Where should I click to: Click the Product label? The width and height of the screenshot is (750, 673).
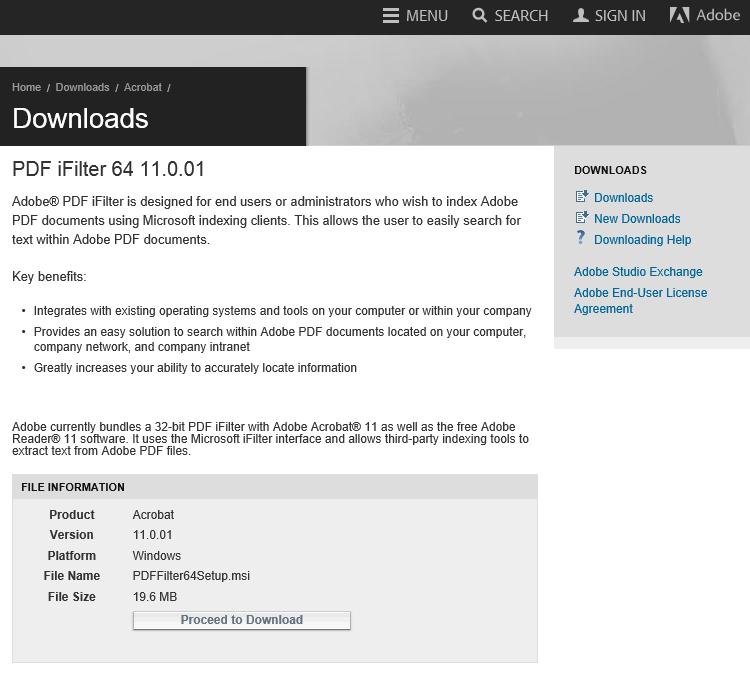72,515
